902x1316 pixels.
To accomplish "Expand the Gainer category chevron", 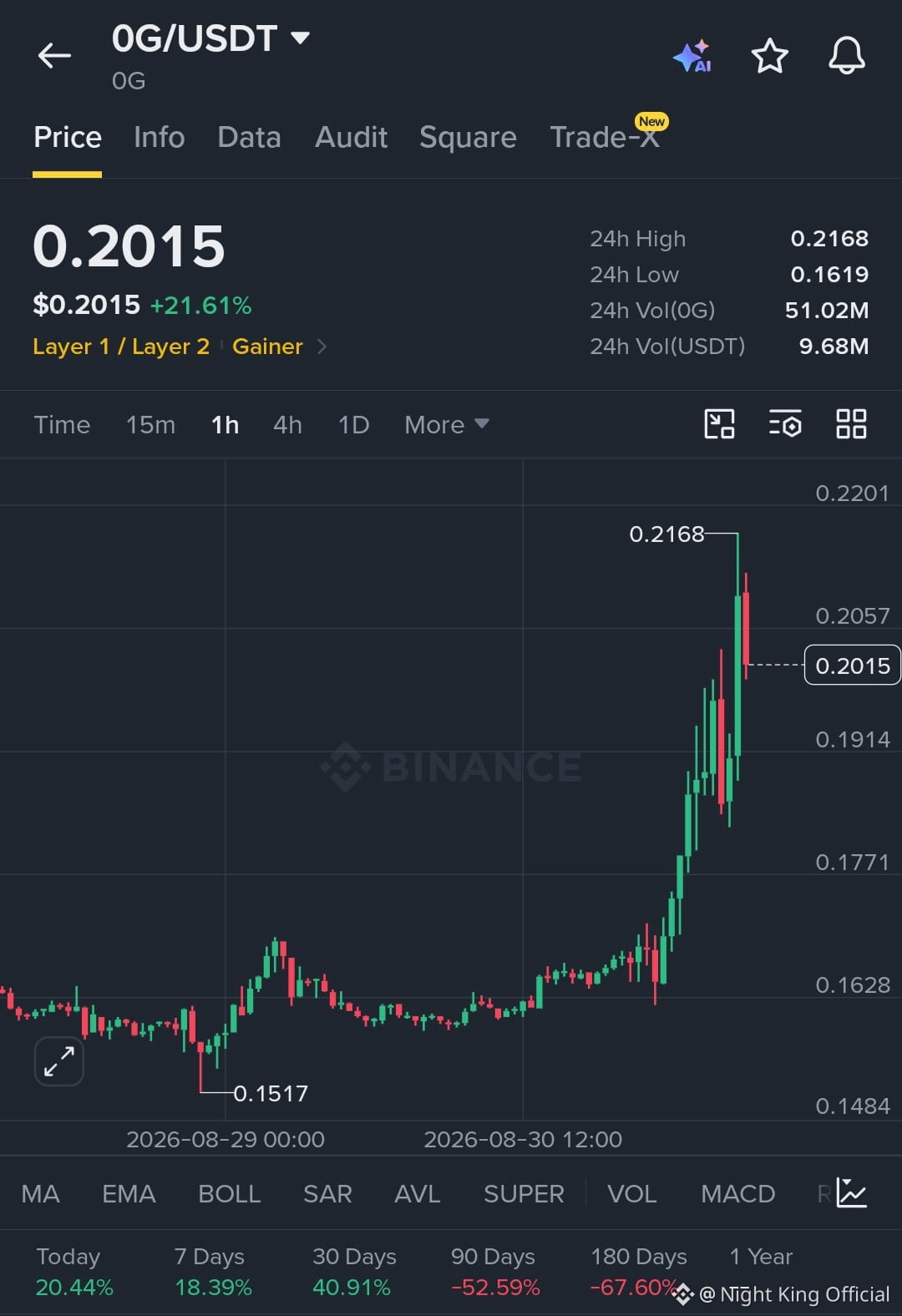I will click(x=322, y=347).
